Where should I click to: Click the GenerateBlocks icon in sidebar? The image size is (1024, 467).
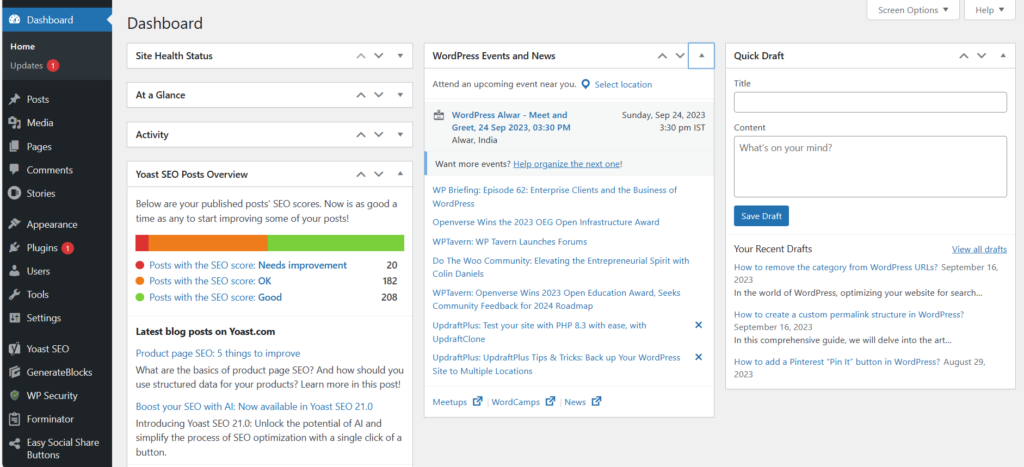(x=14, y=372)
